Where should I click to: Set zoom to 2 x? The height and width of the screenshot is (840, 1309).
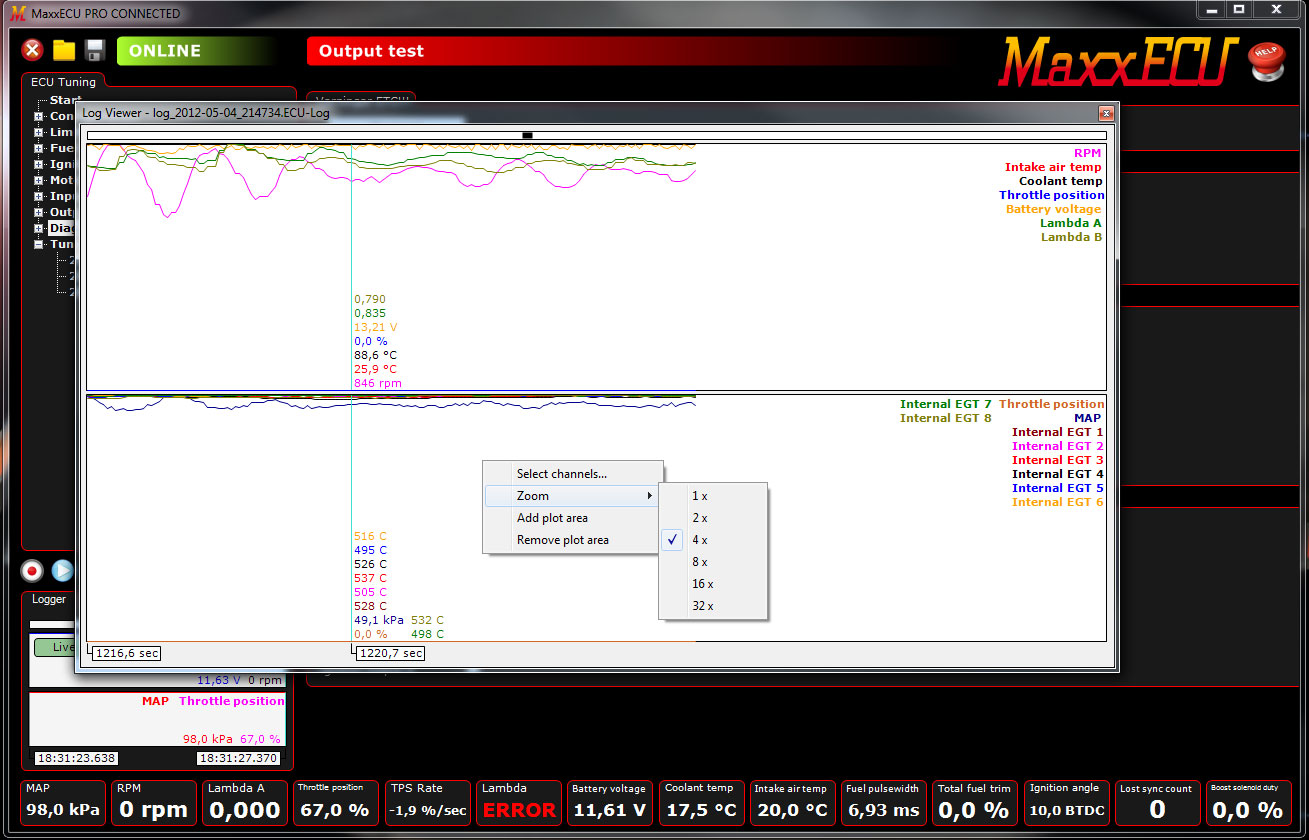click(x=713, y=518)
